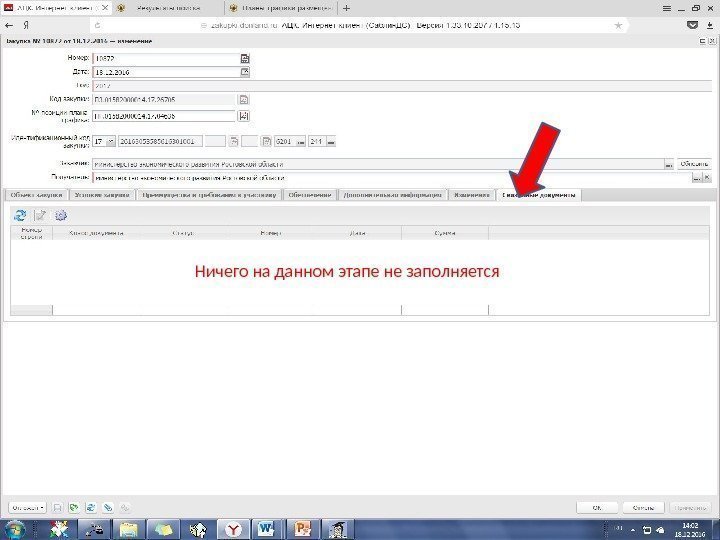Open the Дополнительная информация tab
This screenshot has height=540, width=720.
point(393,195)
